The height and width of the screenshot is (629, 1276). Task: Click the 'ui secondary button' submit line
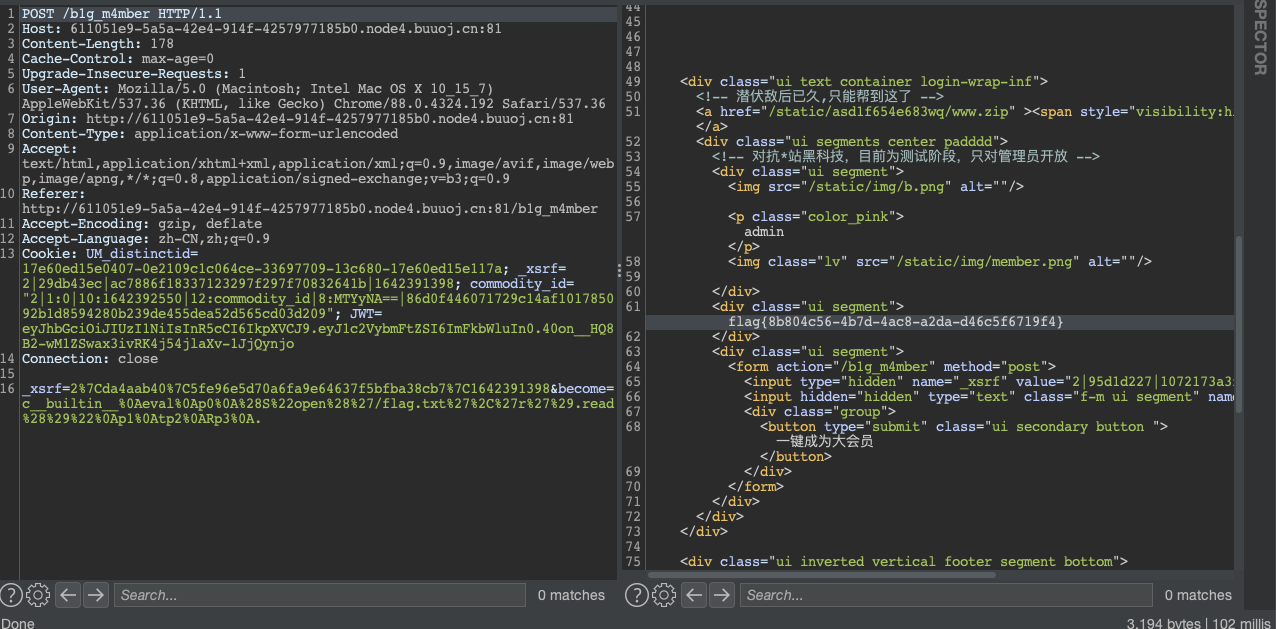(964, 427)
